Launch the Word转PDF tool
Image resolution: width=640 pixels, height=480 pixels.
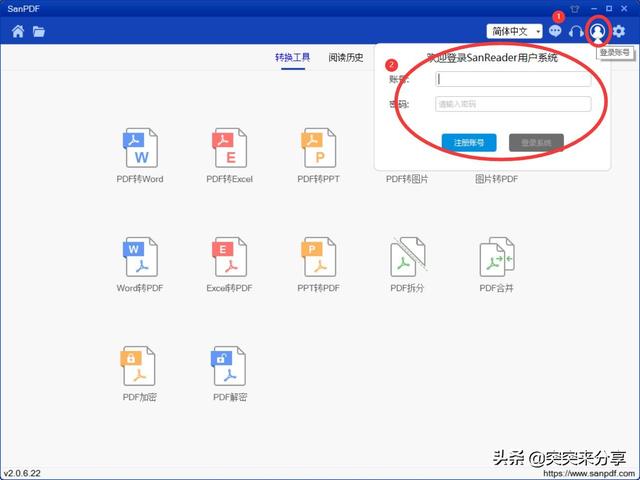pos(140,264)
